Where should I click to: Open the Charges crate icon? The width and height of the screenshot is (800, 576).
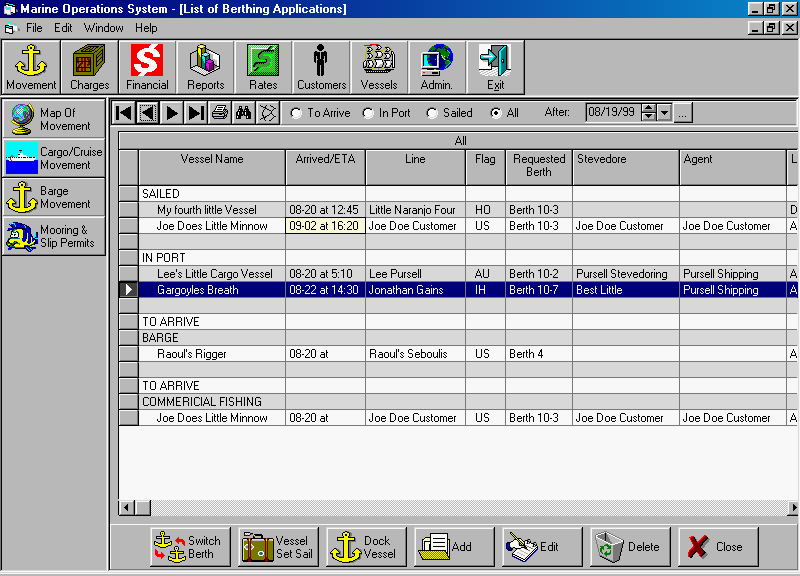(x=89, y=67)
